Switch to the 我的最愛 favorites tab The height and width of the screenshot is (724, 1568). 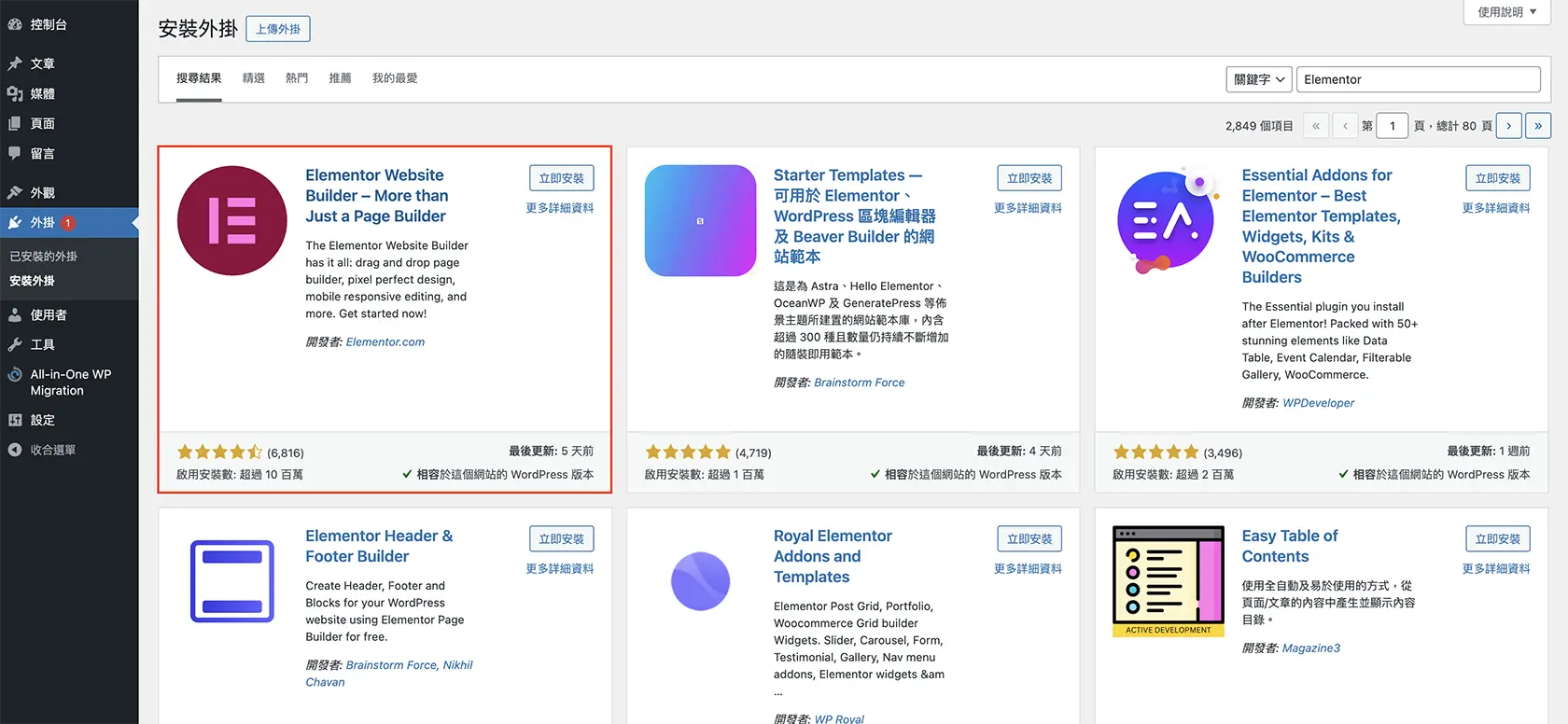coord(395,78)
